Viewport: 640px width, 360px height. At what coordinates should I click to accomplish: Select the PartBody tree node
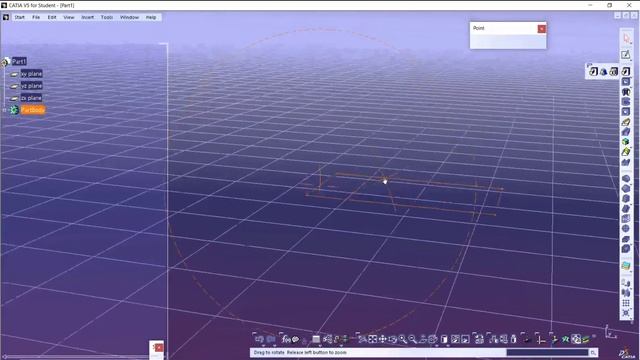click(x=33, y=110)
